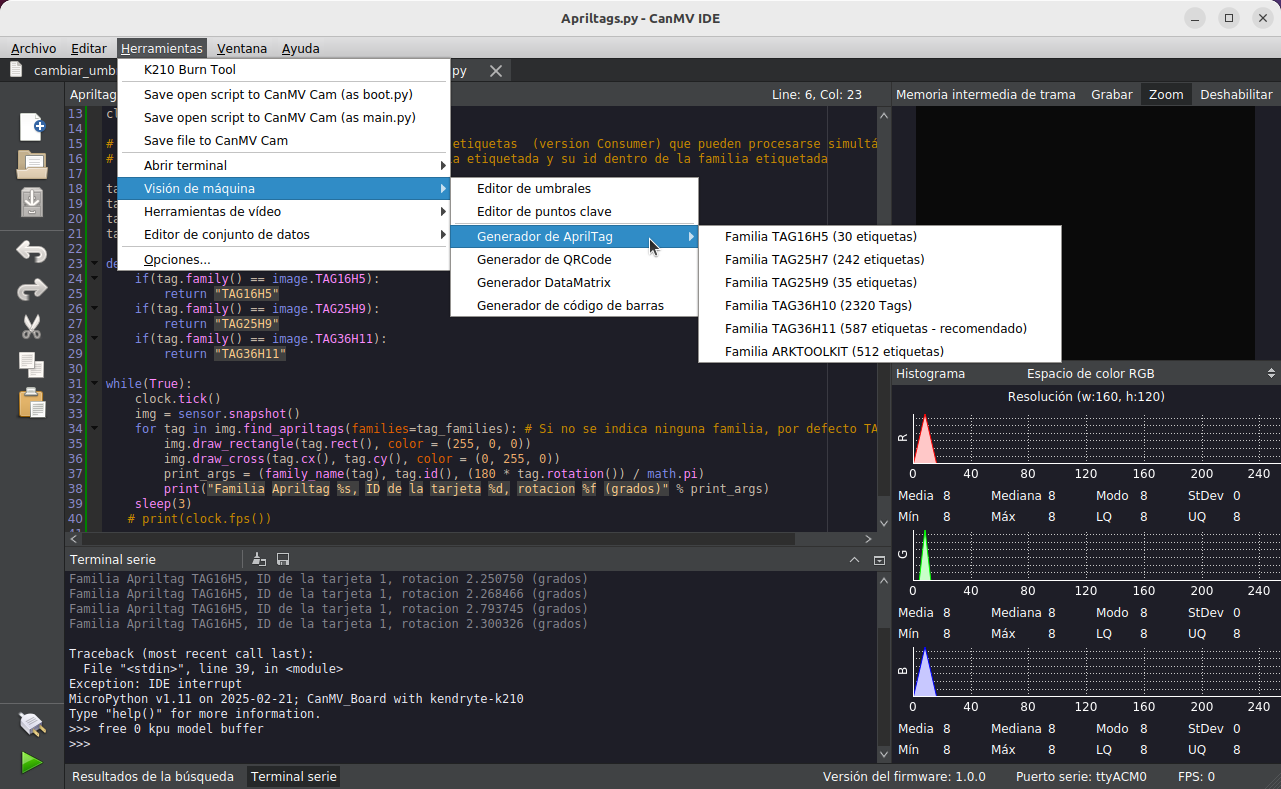Image resolution: width=1281 pixels, height=789 pixels.
Task: Close the open editor tab with the X
Action: pyautogui.click(x=495, y=71)
